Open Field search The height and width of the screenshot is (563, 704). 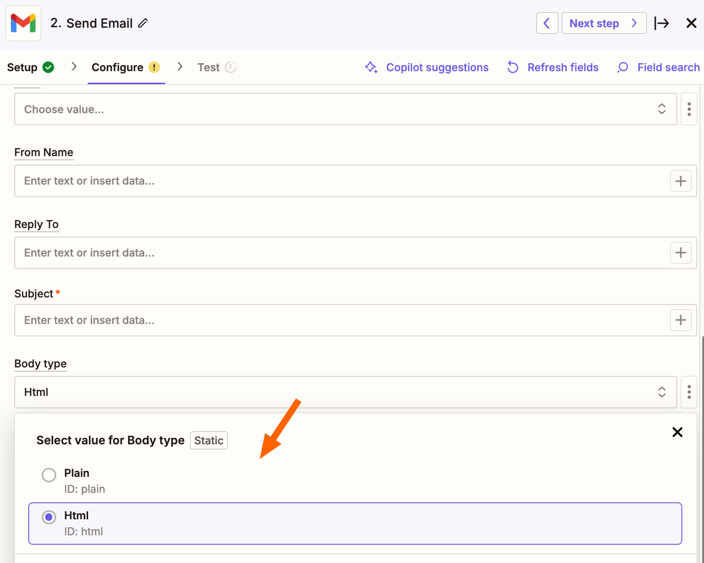657,67
